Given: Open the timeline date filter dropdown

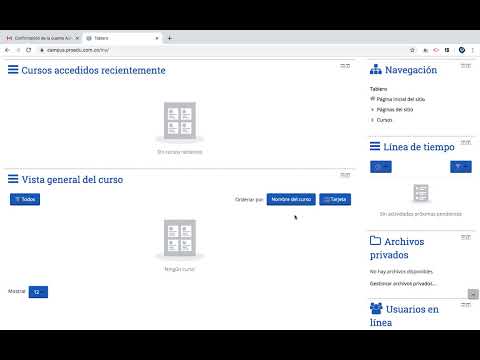Looking at the screenshot, I should (381, 167).
